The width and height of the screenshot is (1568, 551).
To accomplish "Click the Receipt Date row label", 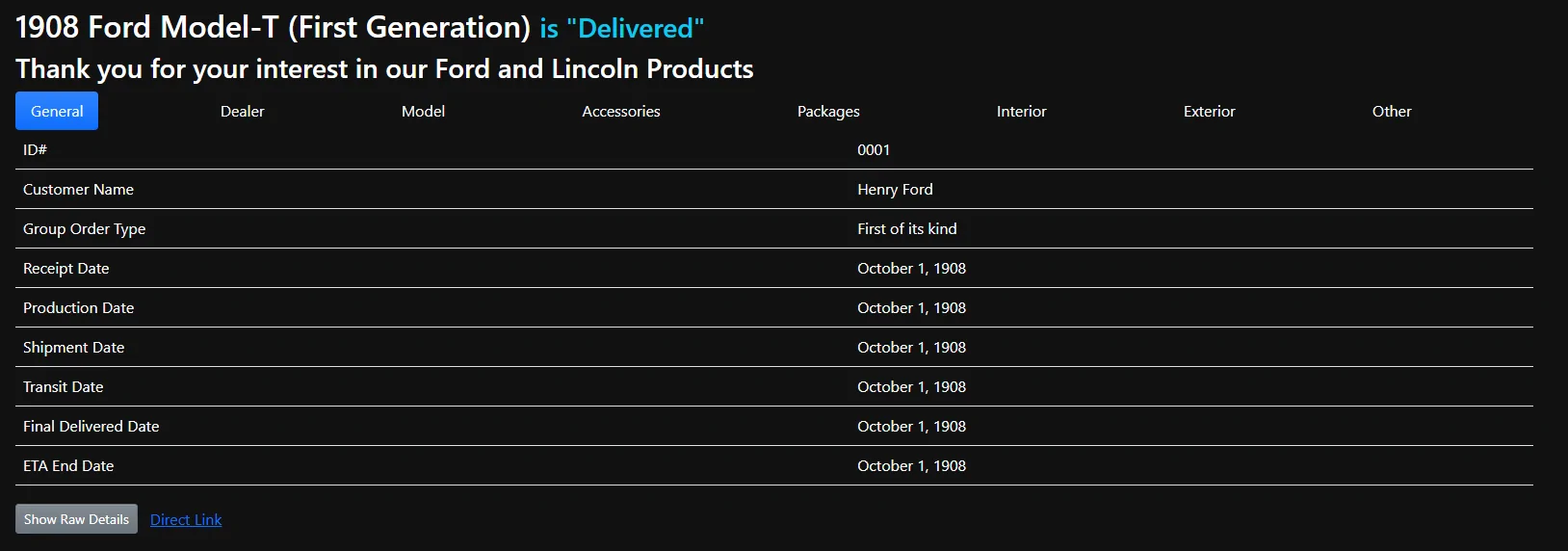I will pyautogui.click(x=66, y=268).
